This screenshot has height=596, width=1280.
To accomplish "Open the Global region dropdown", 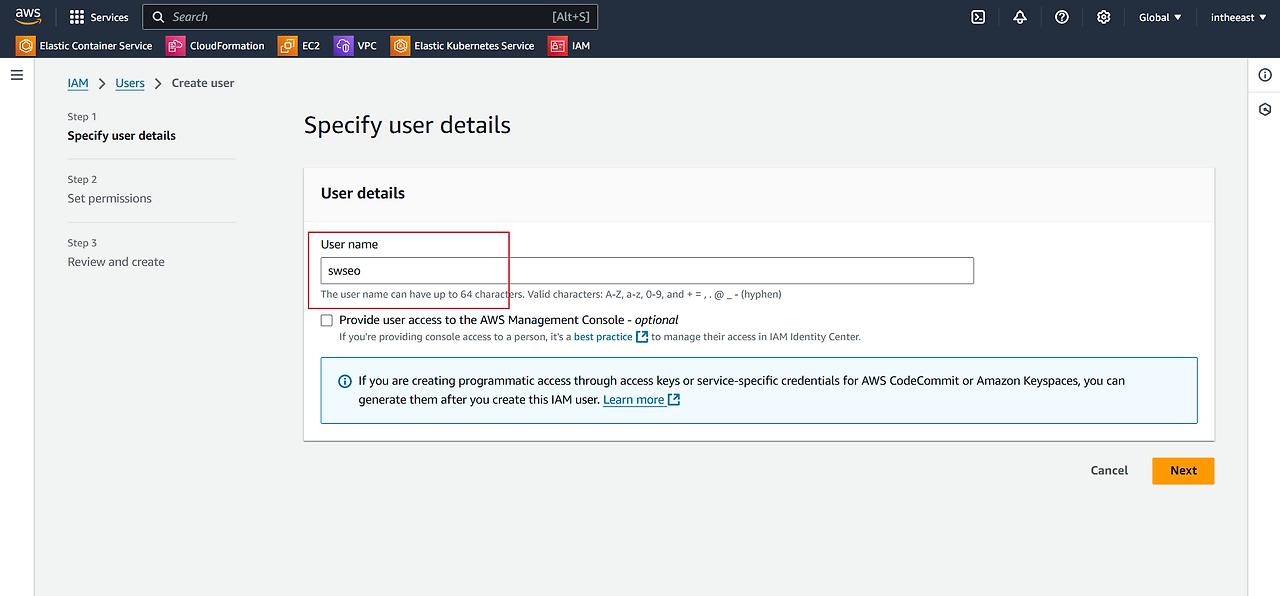I will [x=1160, y=17].
